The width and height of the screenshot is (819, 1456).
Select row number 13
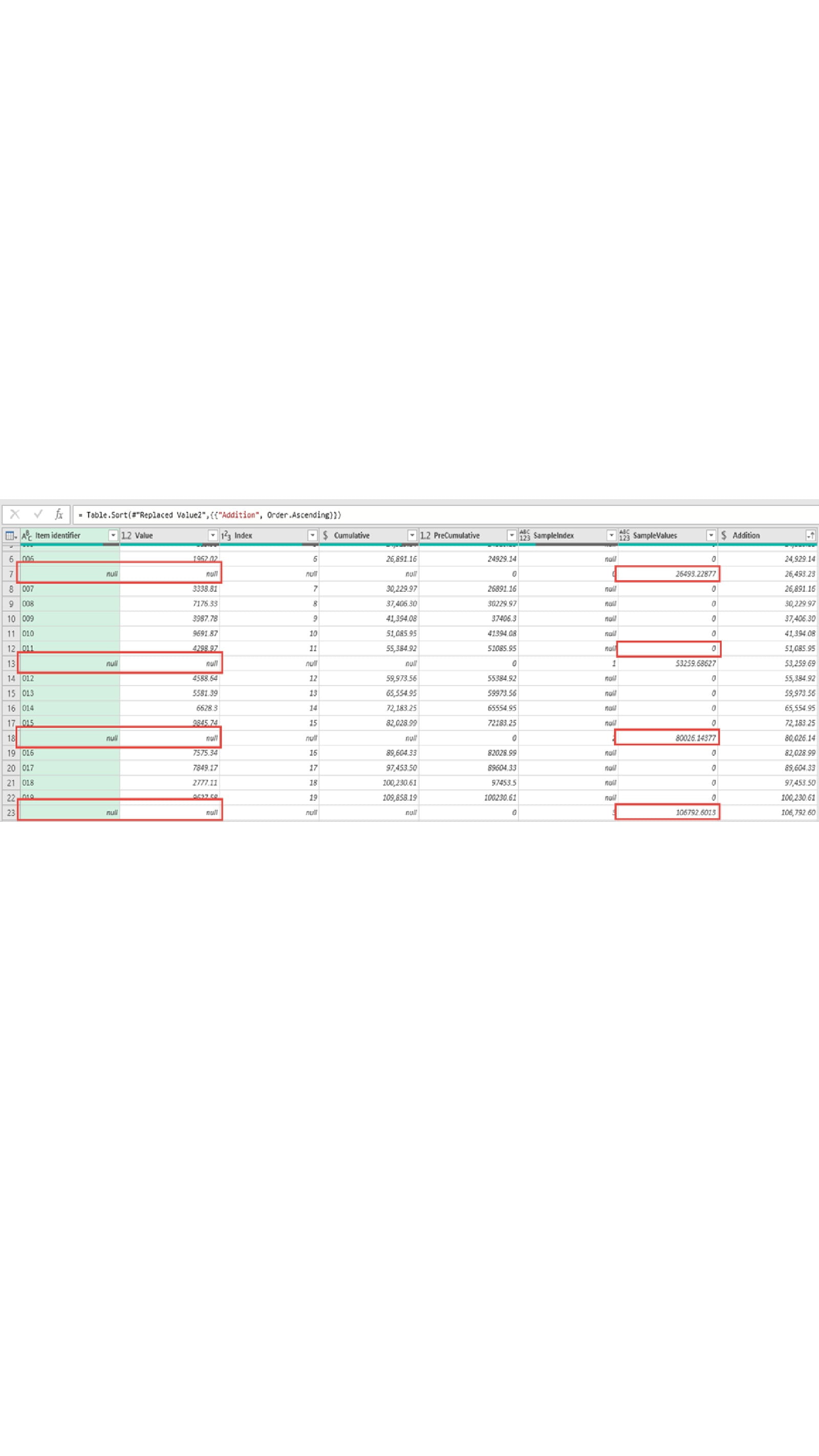click(11, 663)
